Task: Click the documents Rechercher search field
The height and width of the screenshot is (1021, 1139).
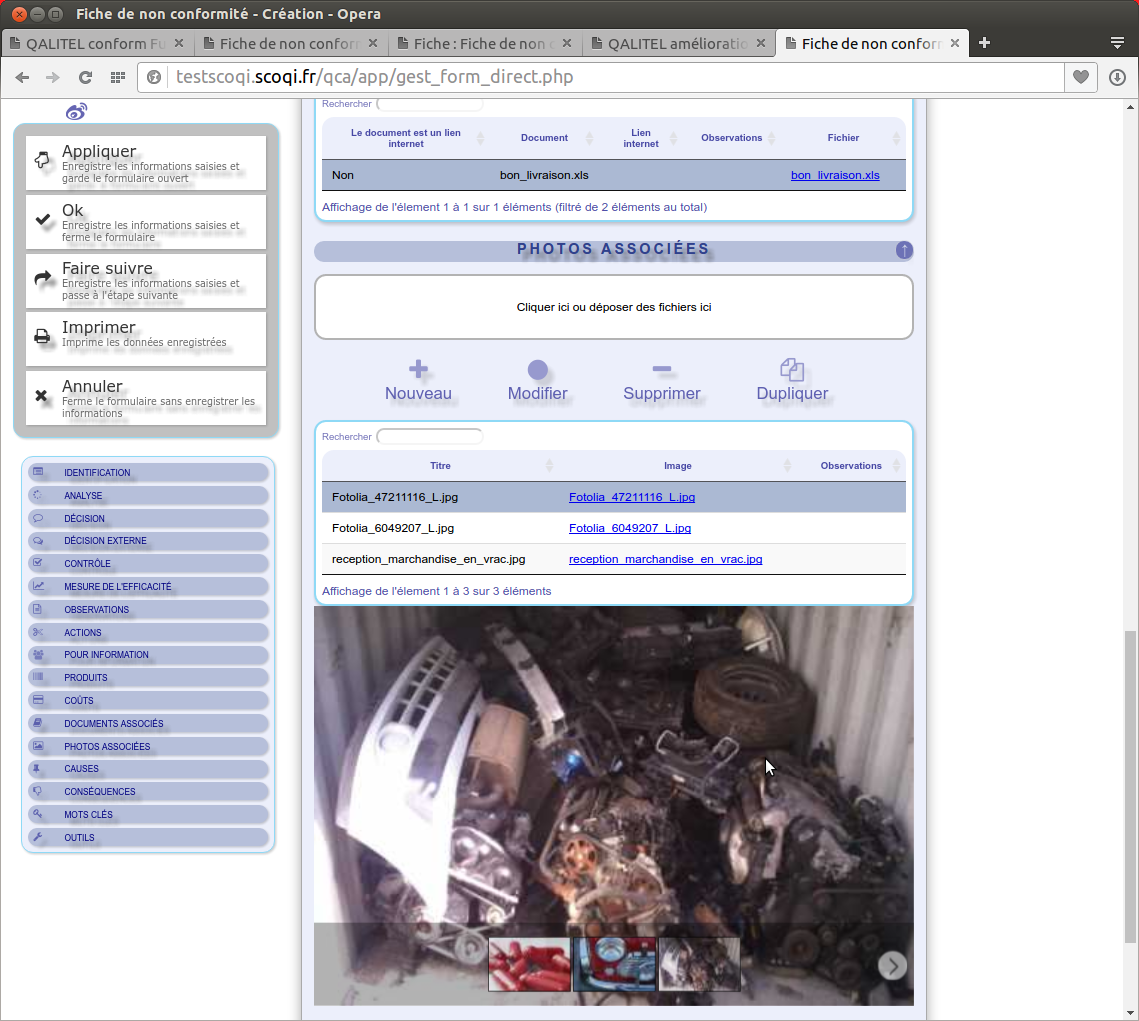Action: (x=430, y=105)
